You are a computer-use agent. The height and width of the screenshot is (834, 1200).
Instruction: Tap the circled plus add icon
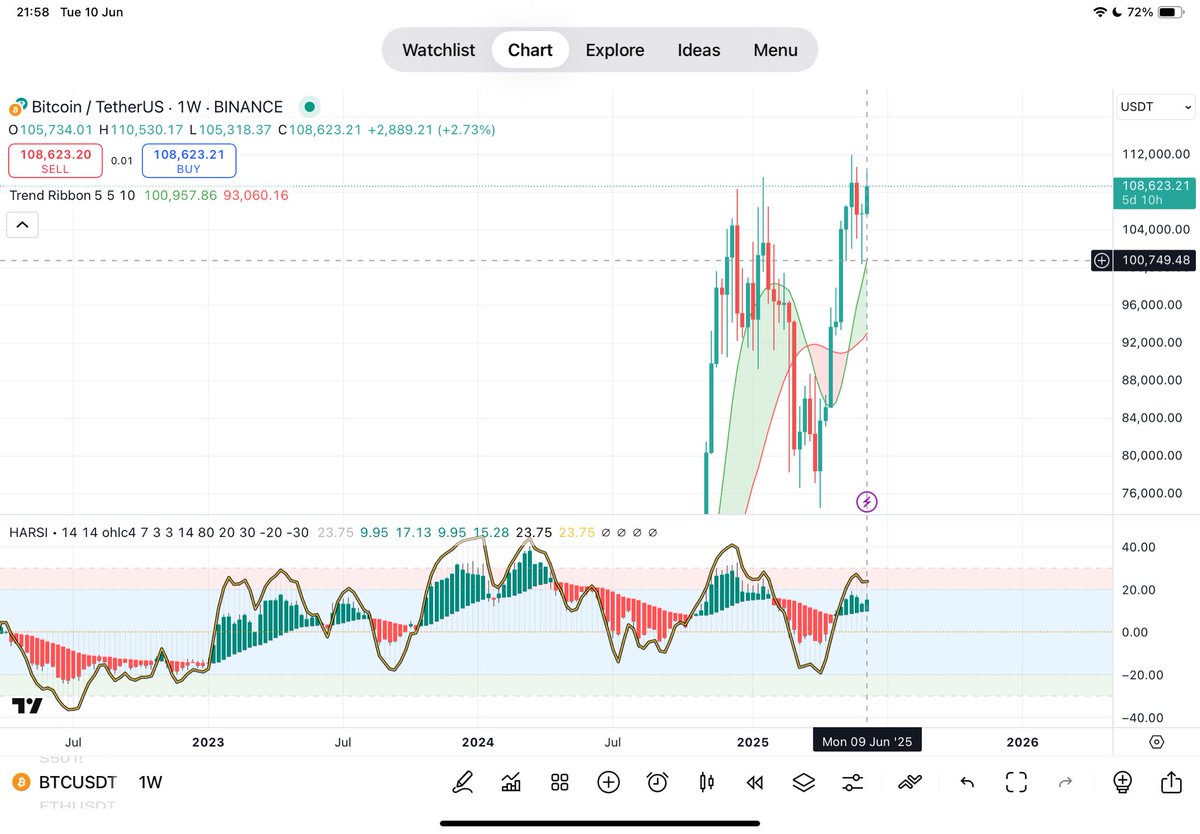point(608,782)
